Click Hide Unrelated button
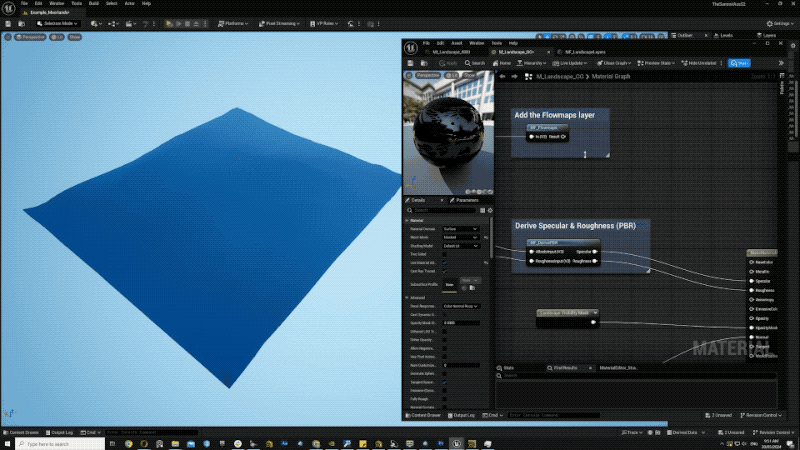Image resolution: width=800 pixels, height=450 pixels. 698,63
